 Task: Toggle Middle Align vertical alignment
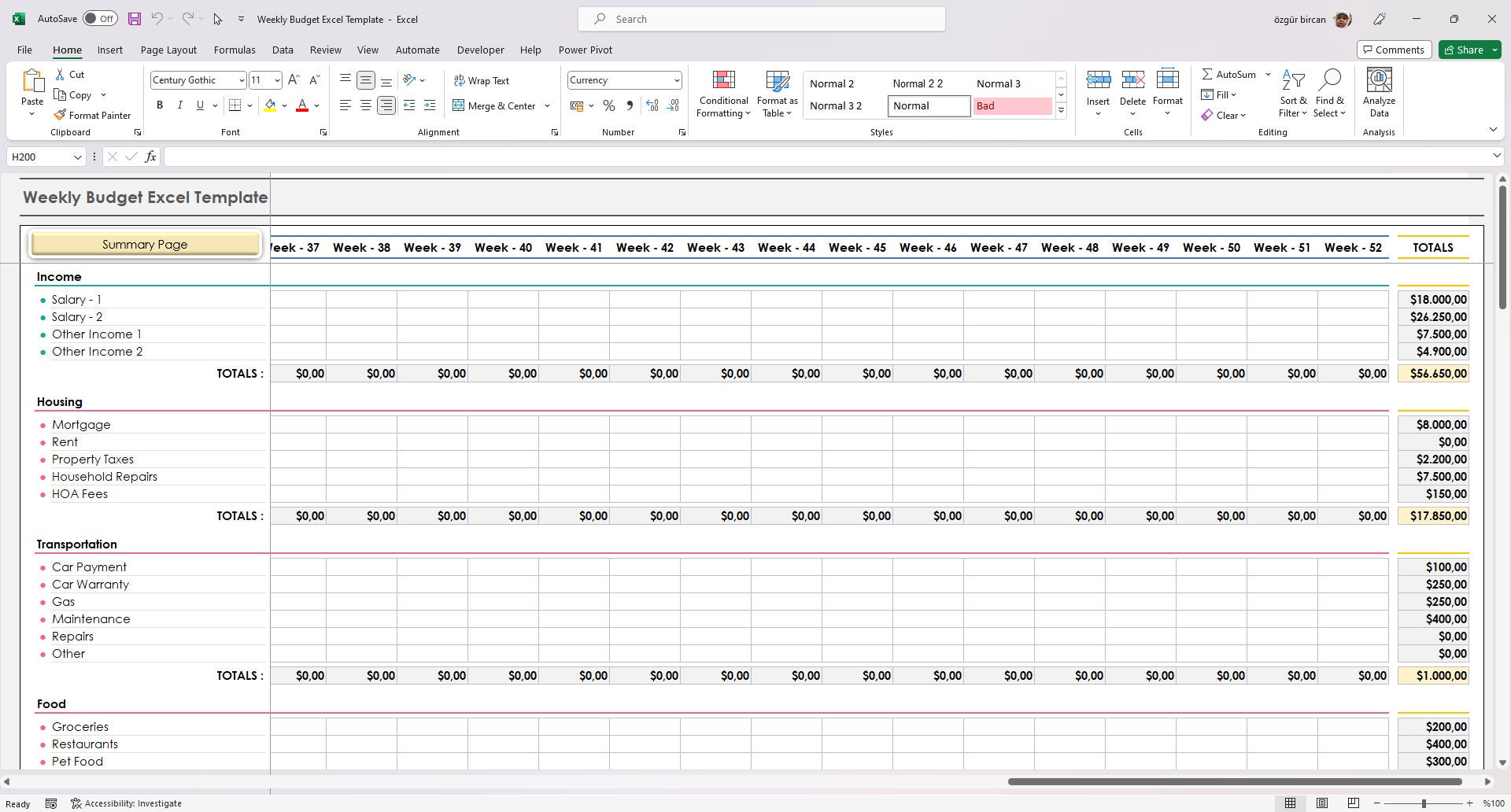365,80
